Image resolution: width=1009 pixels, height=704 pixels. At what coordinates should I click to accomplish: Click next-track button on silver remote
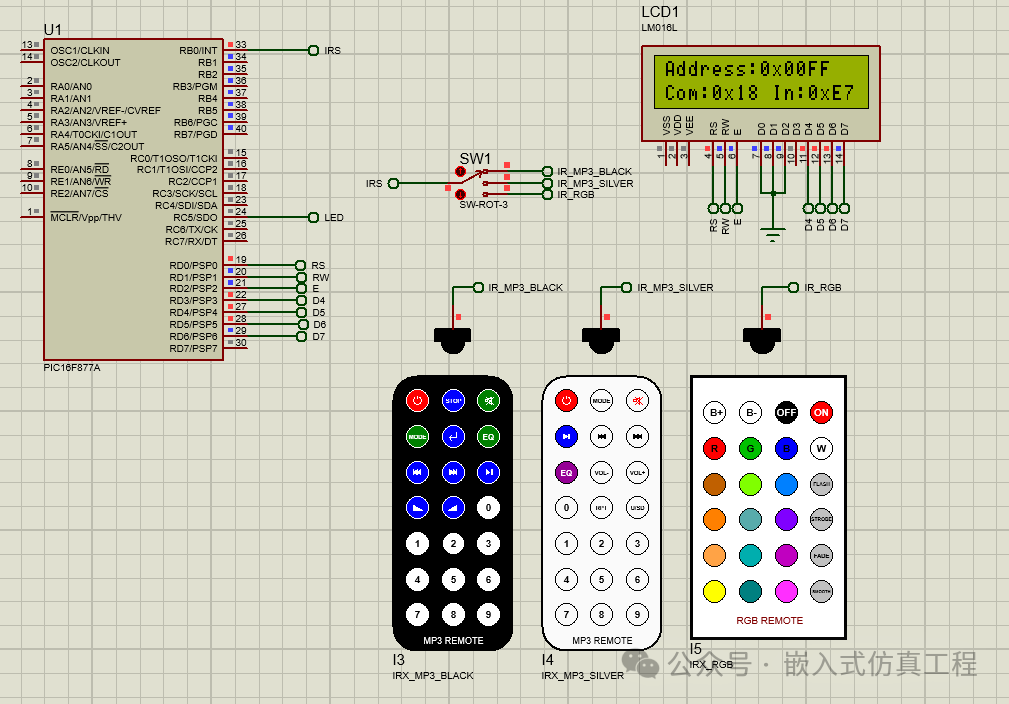coord(638,436)
